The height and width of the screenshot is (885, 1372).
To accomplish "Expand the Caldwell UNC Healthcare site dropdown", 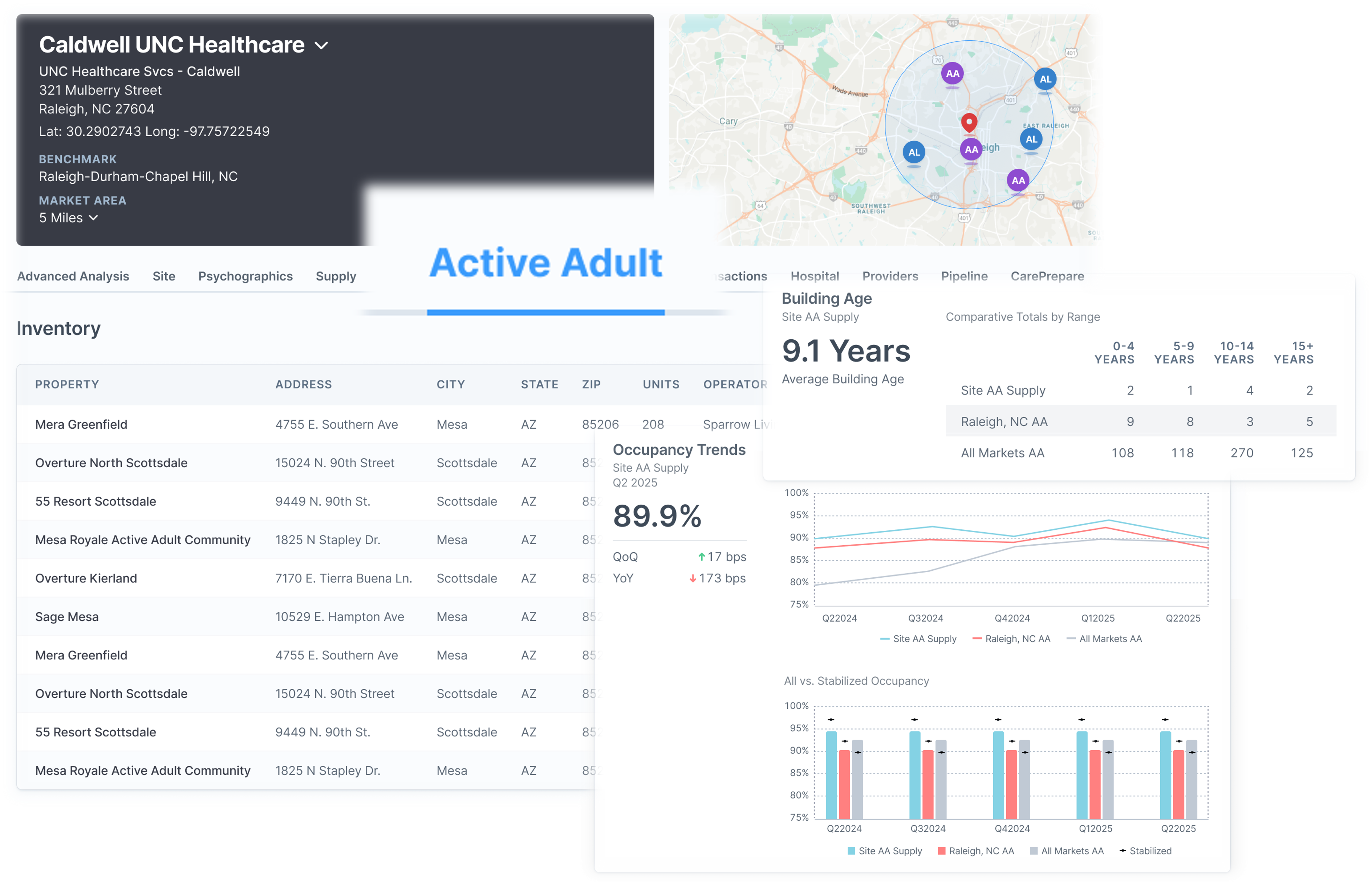I will click(322, 45).
